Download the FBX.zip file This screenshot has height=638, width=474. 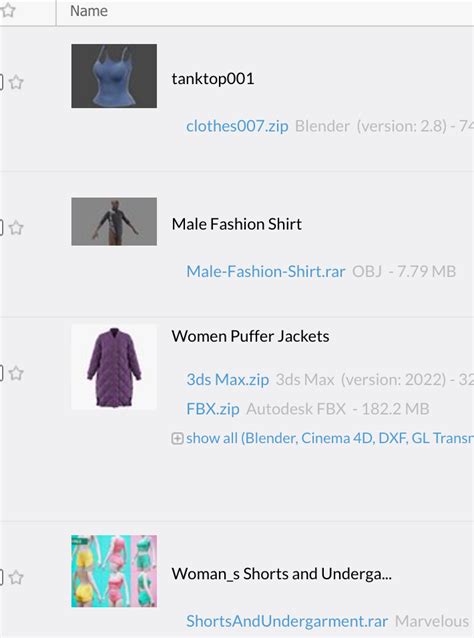[213, 409]
